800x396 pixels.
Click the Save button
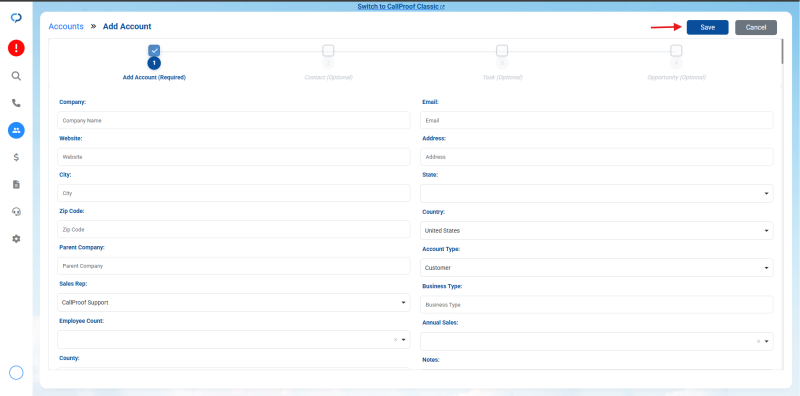tap(707, 28)
